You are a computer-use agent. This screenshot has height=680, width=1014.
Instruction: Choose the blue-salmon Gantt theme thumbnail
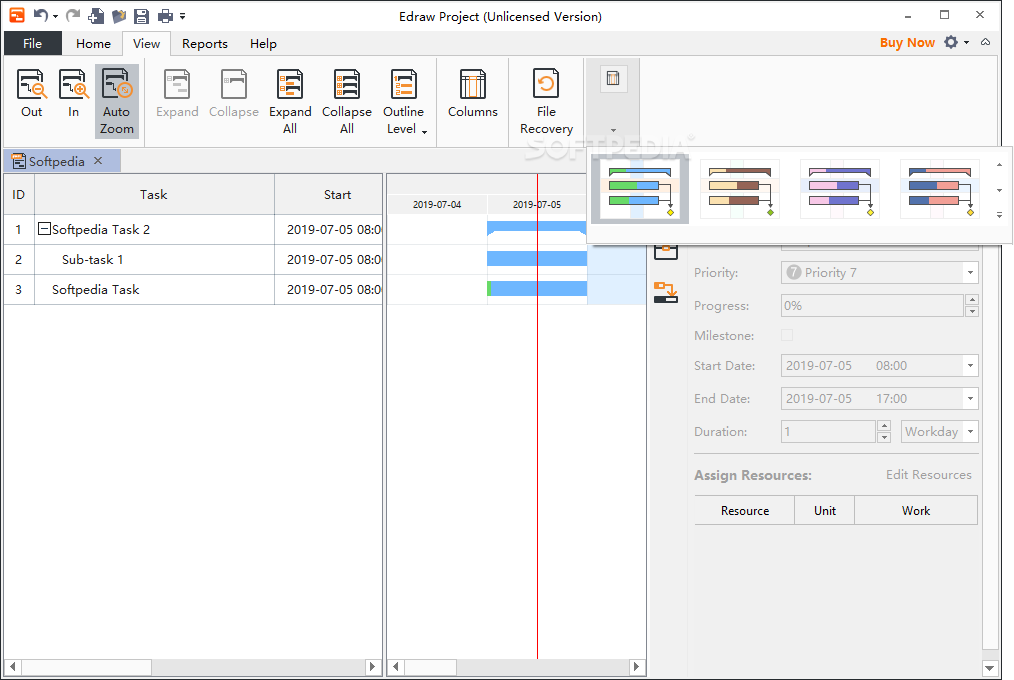click(x=940, y=189)
